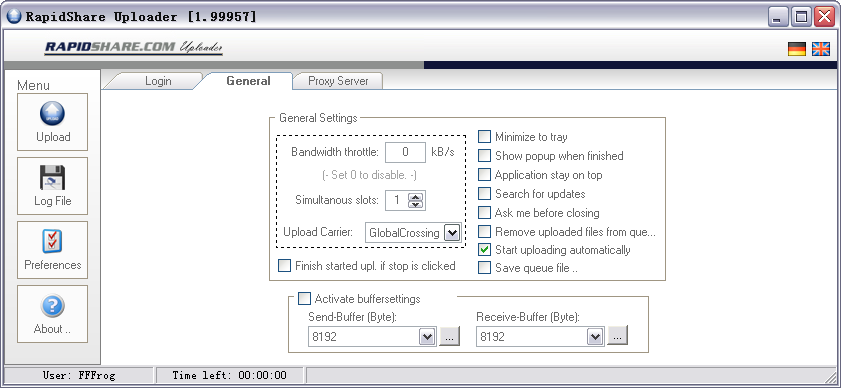Image resolution: width=841 pixels, height=388 pixels.
Task: Click the application icon in title bar
Action: (14, 17)
